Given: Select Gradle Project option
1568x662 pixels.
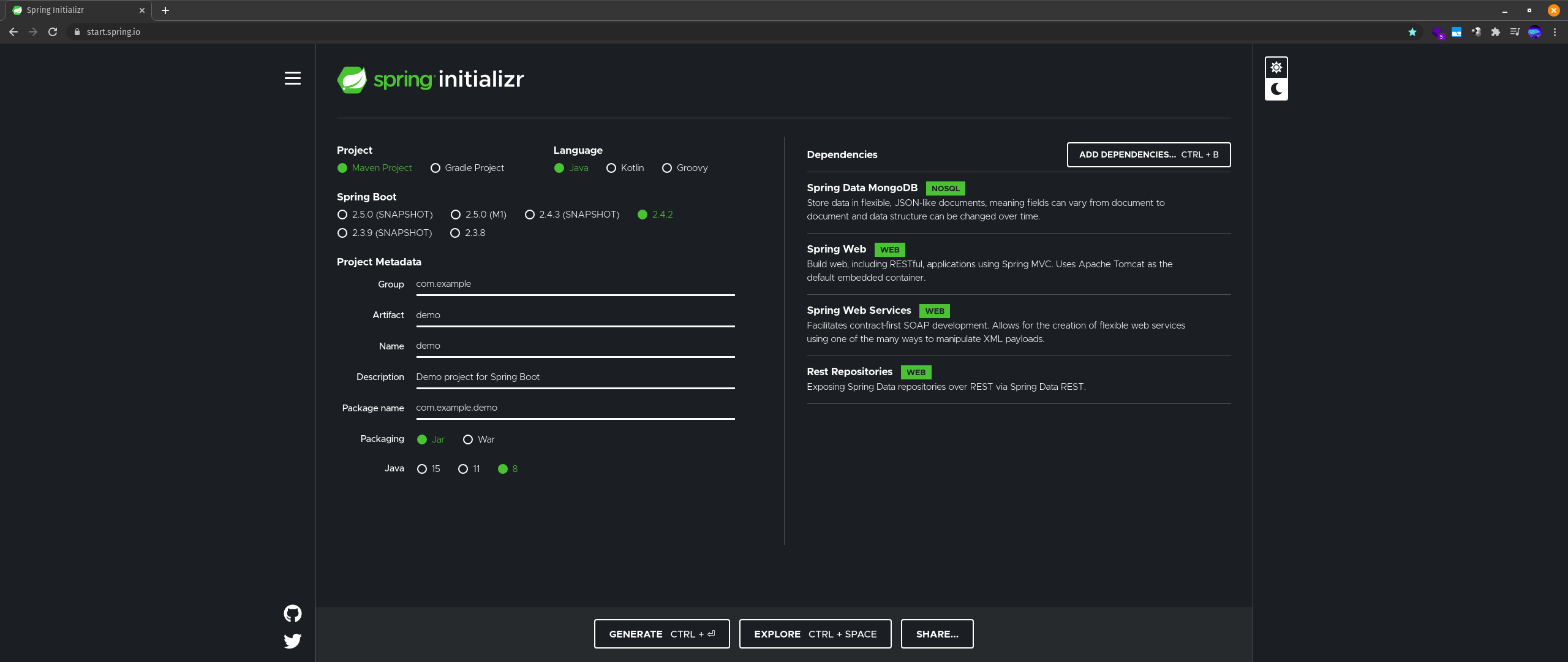Looking at the screenshot, I should click(x=467, y=168).
